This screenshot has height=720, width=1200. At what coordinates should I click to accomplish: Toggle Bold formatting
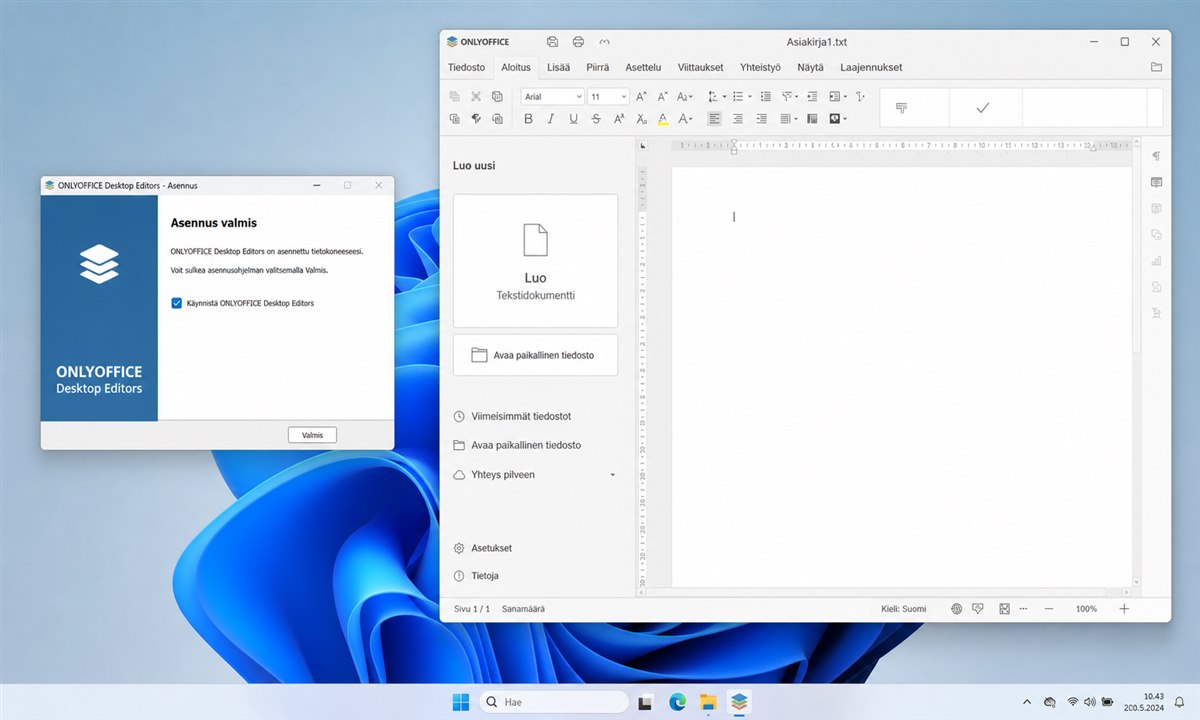528,119
